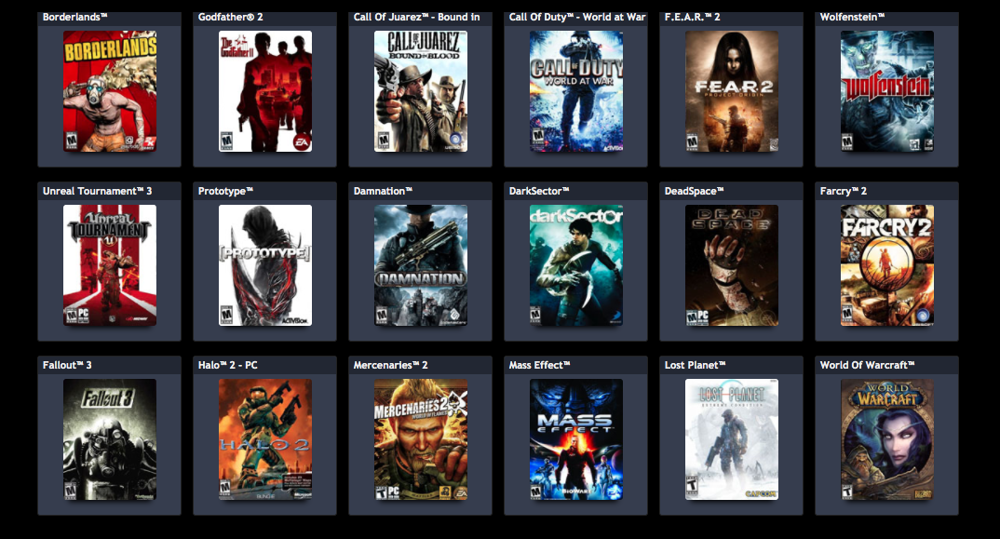Select the Farcry 2 cover art
This screenshot has height=539, width=1000.
pyautogui.click(x=887, y=265)
